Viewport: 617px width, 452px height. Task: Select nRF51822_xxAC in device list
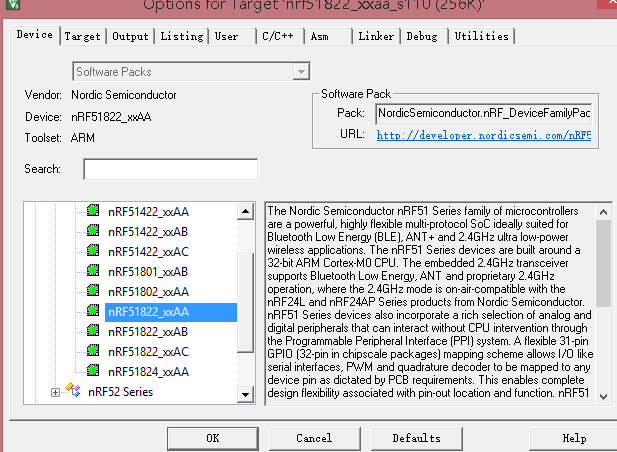[x=148, y=352]
